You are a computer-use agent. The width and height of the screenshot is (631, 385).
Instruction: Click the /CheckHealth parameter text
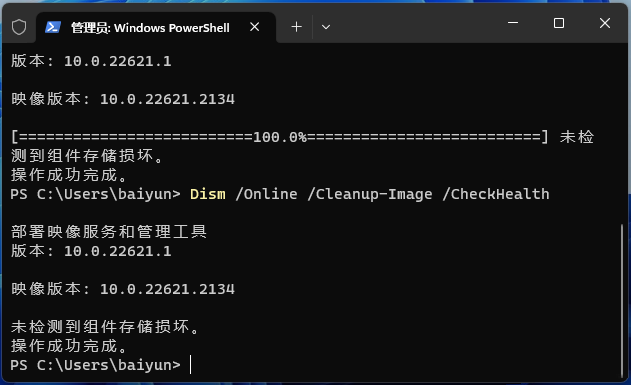(x=496, y=194)
